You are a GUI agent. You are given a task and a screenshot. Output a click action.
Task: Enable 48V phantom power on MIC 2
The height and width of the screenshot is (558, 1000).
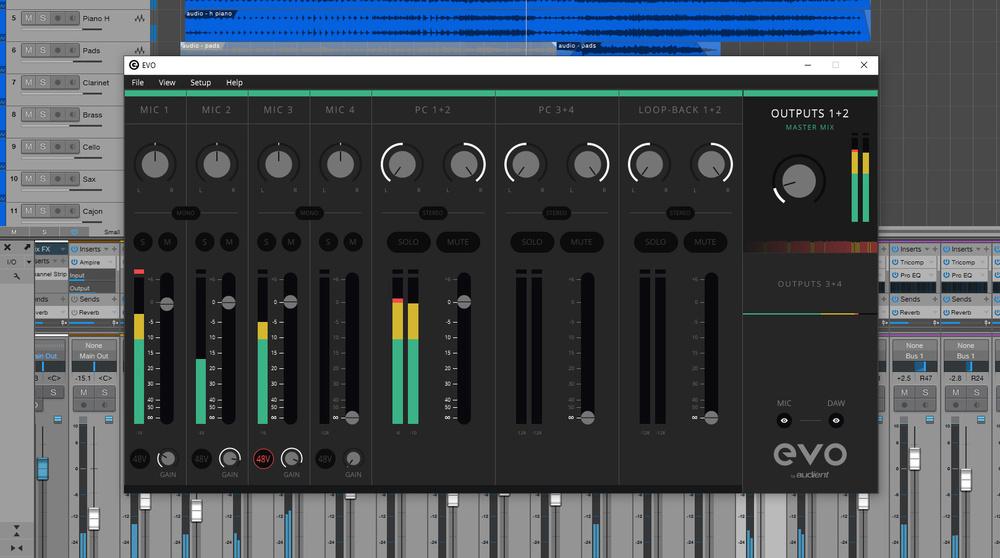coord(202,459)
